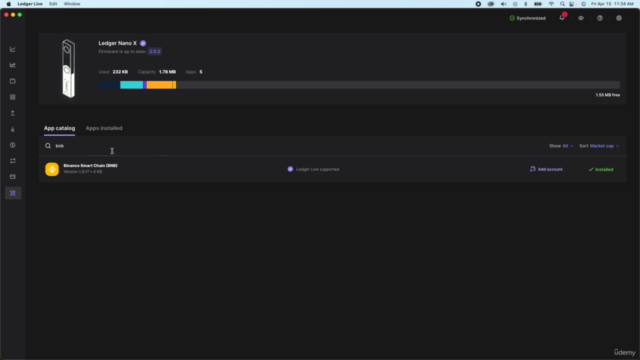Click the Ledger Live supported badge
Image resolution: width=640 pixels, height=360 pixels.
[313, 169]
